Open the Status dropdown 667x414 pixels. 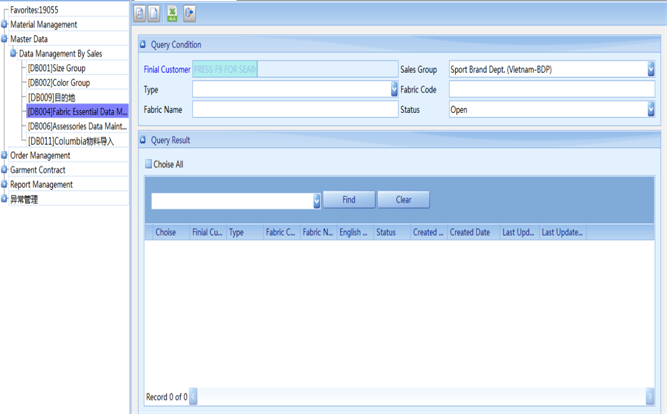point(650,110)
